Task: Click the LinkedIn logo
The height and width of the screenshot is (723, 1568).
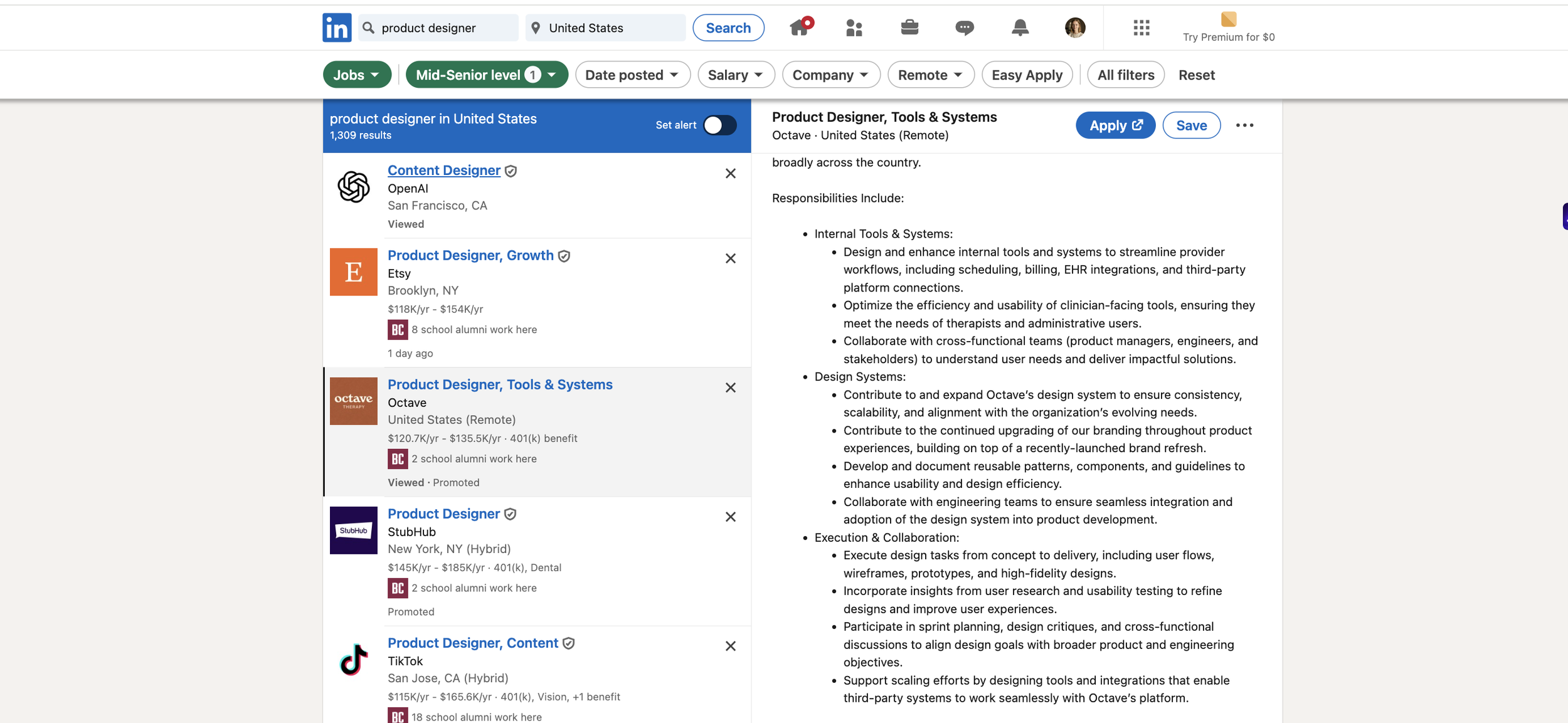Action: pyautogui.click(x=337, y=28)
